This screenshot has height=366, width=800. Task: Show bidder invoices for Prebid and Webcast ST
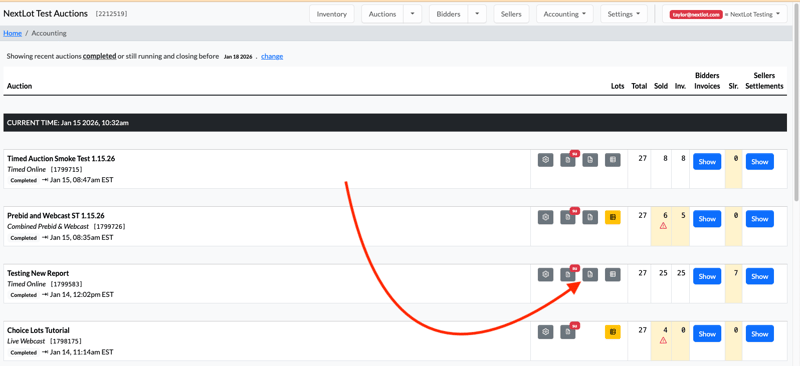coord(707,218)
